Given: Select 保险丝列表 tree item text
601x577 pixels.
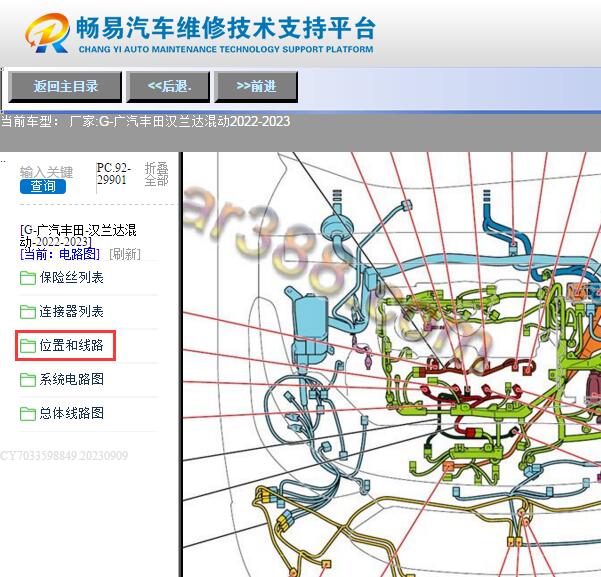Looking at the screenshot, I should 71,278.
